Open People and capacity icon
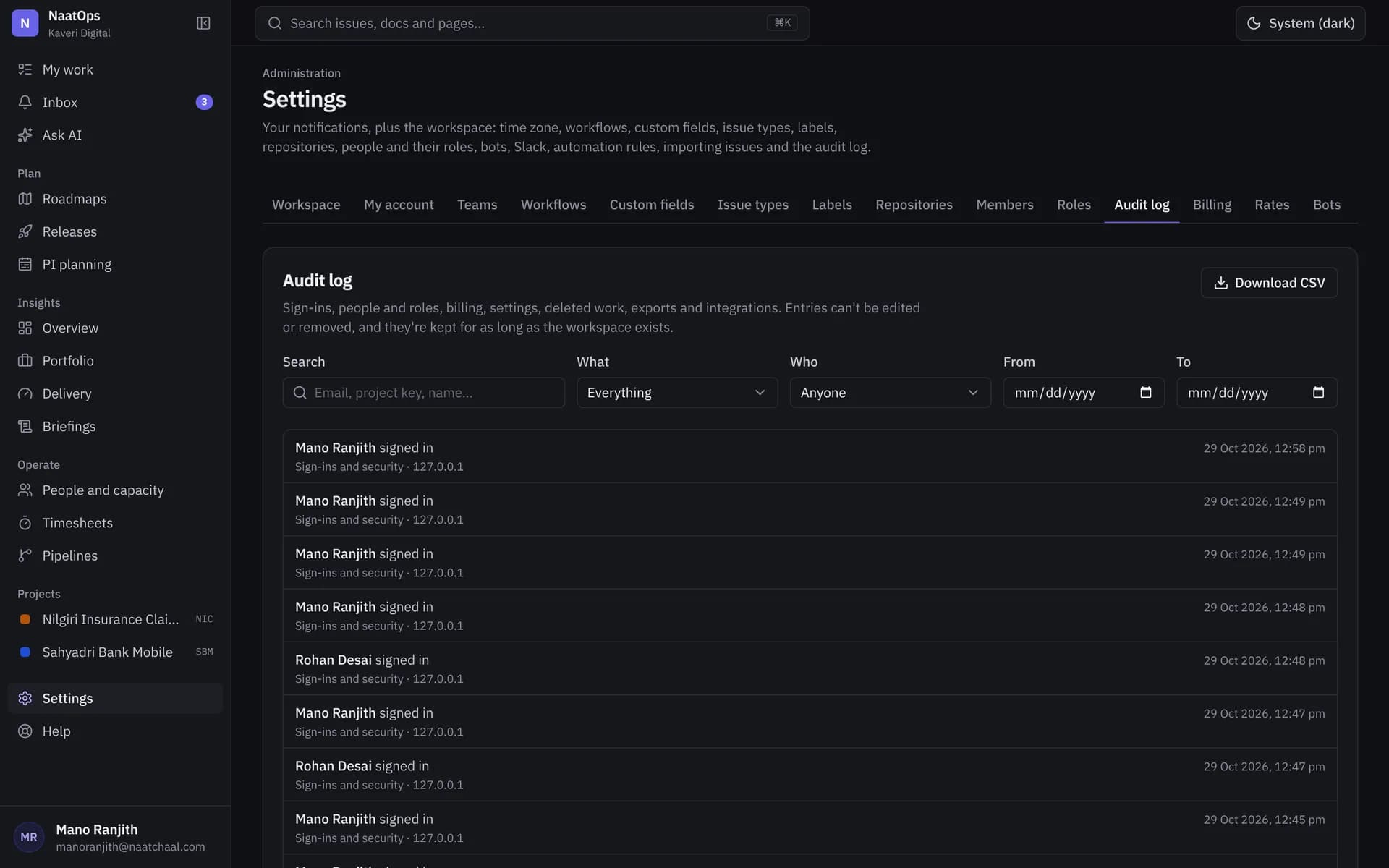Screen dimensions: 1389x868 coord(25,490)
